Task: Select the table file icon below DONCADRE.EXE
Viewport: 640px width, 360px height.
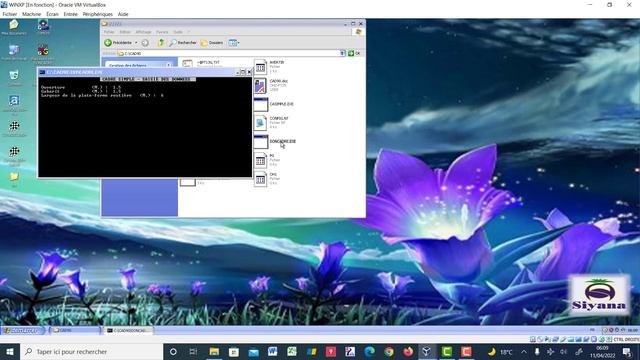Action: click(260, 160)
